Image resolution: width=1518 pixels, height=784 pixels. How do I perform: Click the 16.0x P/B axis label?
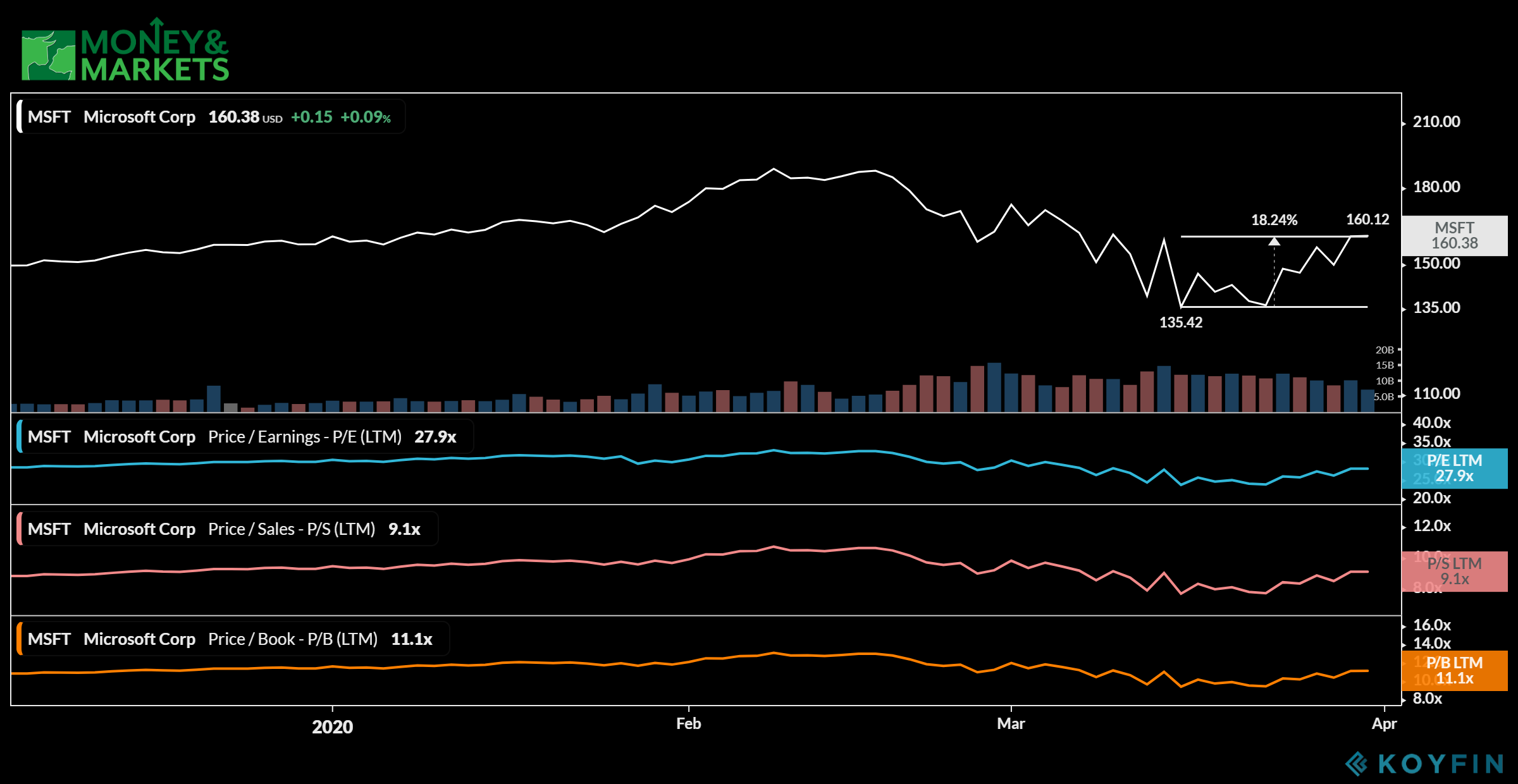tap(1432, 625)
